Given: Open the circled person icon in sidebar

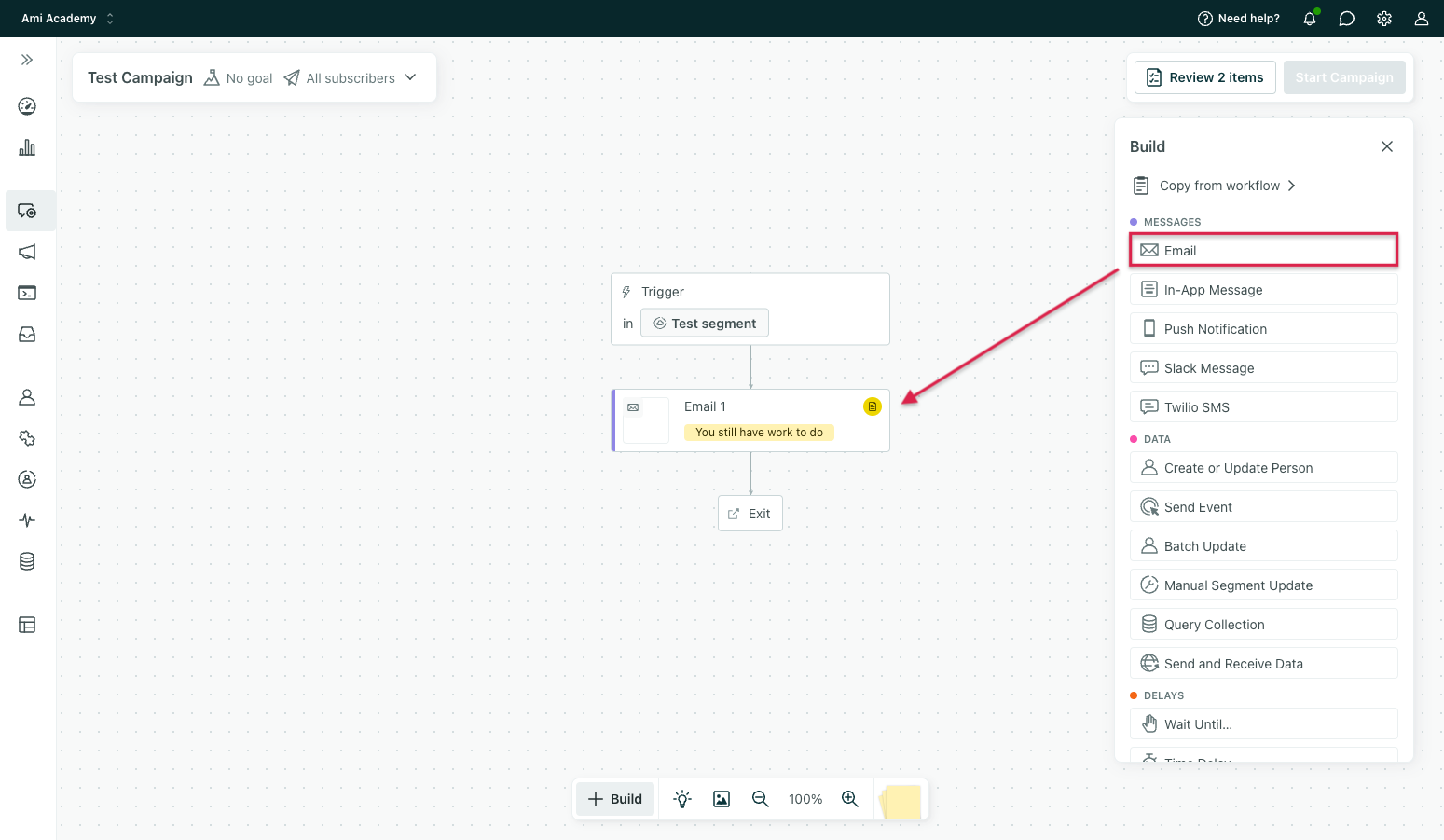Looking at the screenshot, I should [27, 479].
